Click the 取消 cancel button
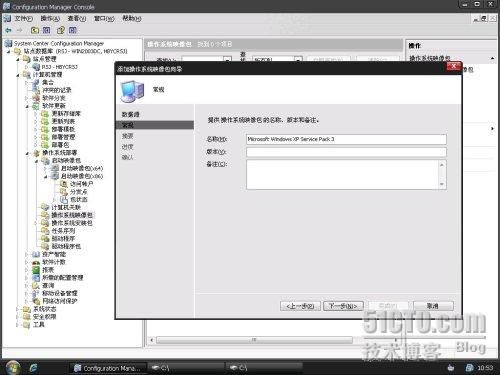This screenshot has height=375, width=500. [433, 306]
